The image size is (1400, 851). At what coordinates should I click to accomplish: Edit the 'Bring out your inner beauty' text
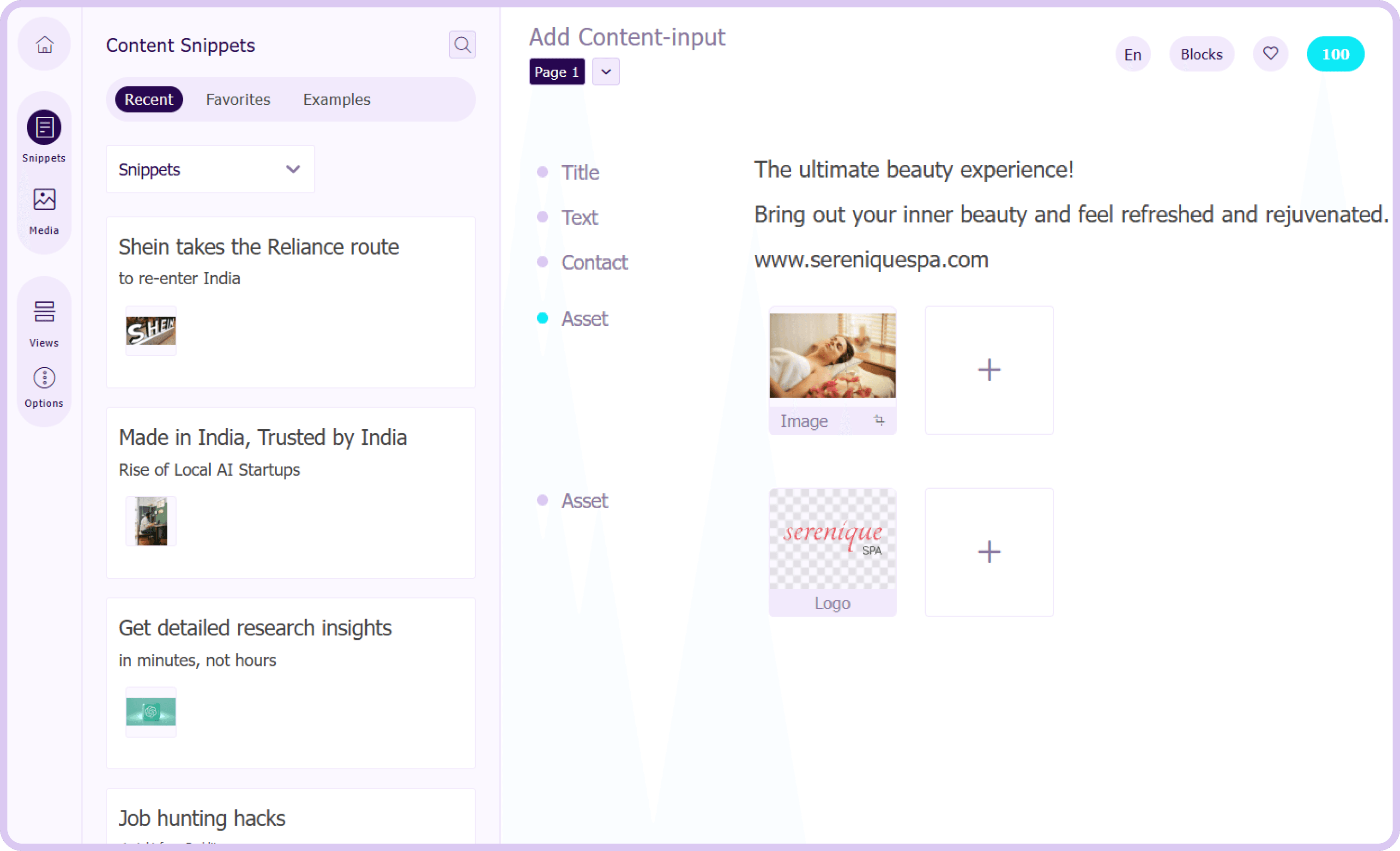(1072, 215)
